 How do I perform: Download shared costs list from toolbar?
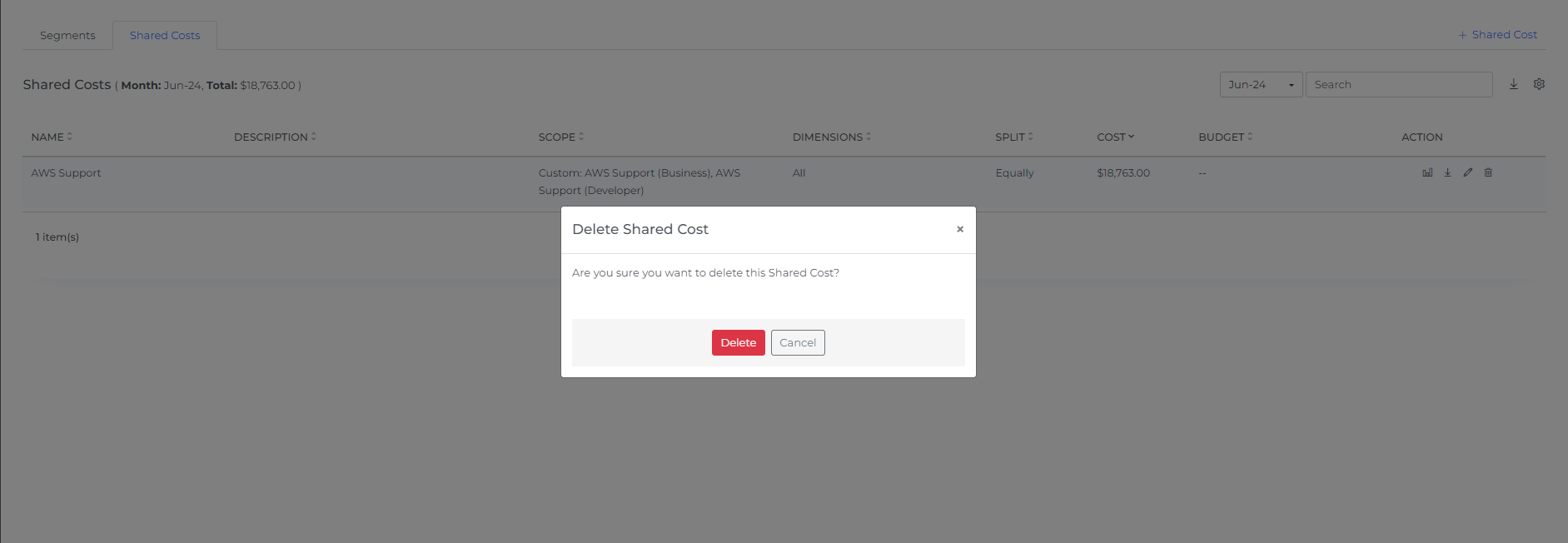[1514, 84]
